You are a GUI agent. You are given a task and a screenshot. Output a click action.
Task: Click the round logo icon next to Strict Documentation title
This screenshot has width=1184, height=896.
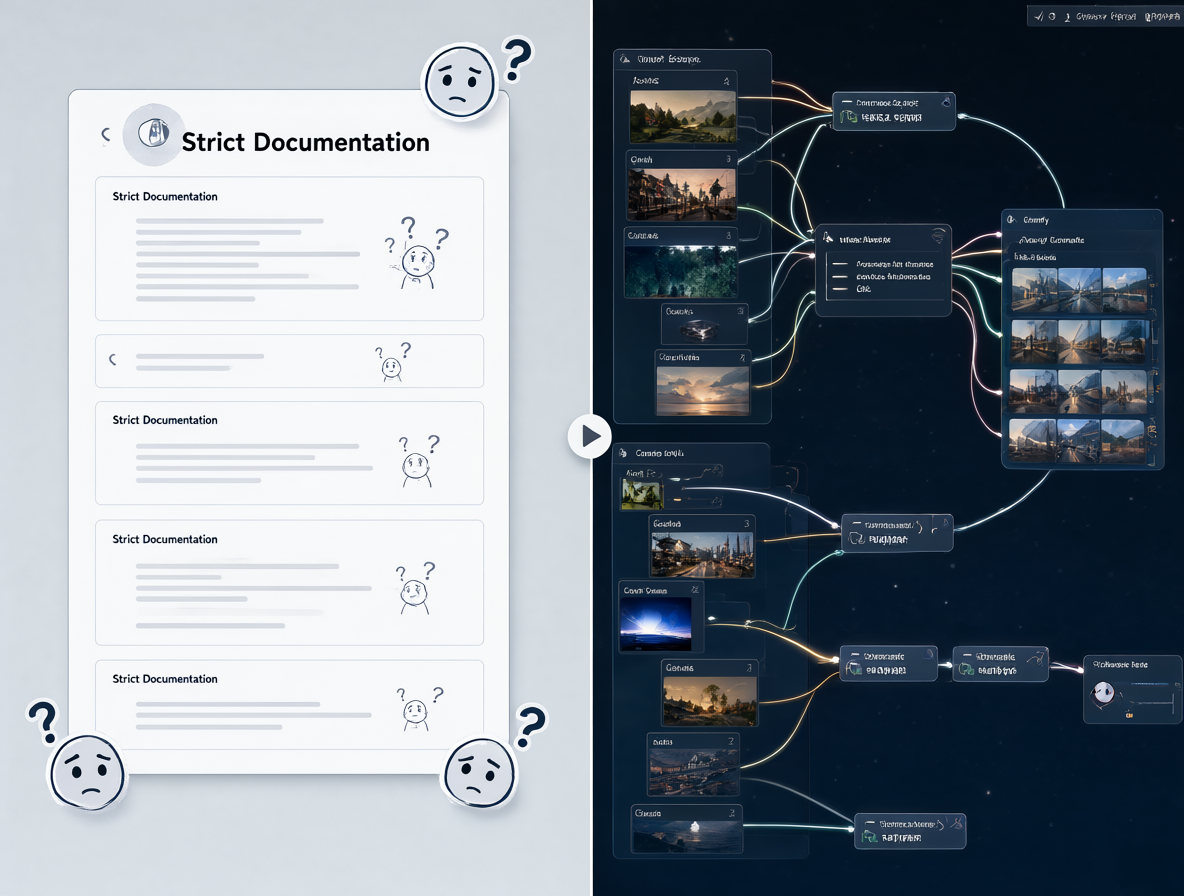(x=153, y=134)
